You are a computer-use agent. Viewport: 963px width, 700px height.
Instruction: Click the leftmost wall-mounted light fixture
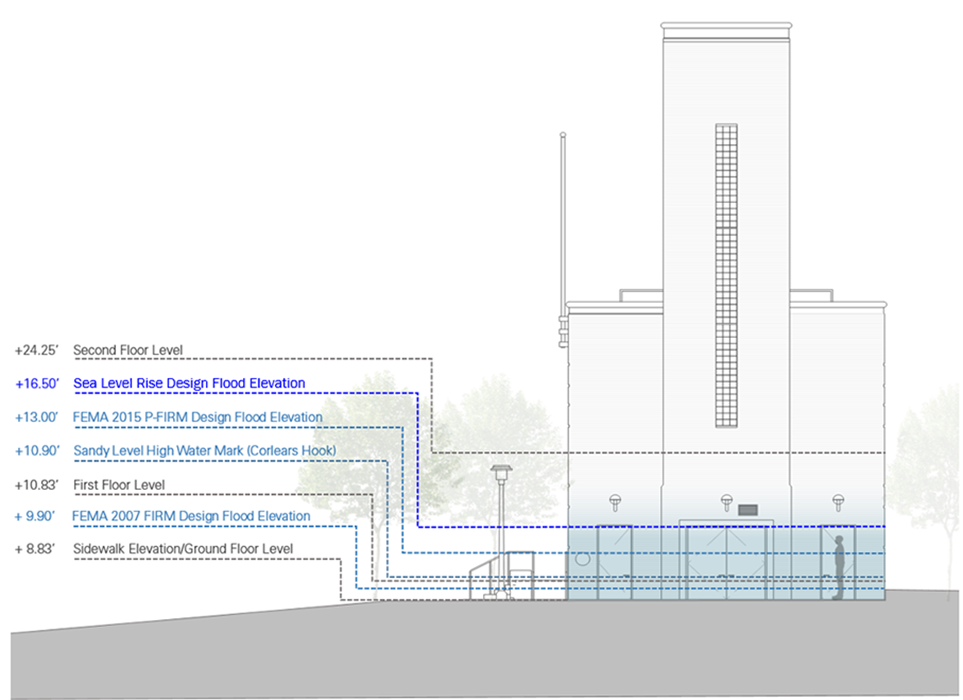pyautogui.click(x=615, y=501)
